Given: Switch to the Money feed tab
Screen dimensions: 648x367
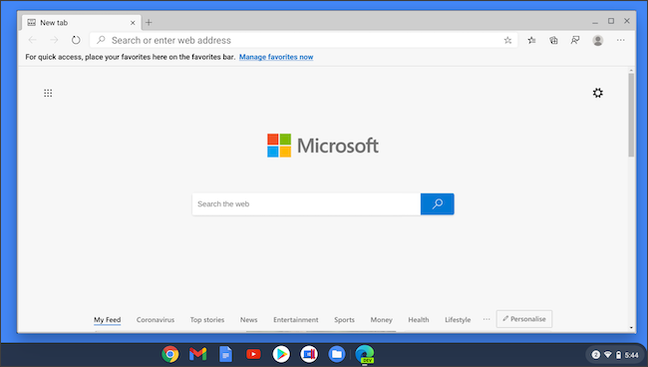Looking at the screenshot, I should pyautogui.click(x=381, y=319).
